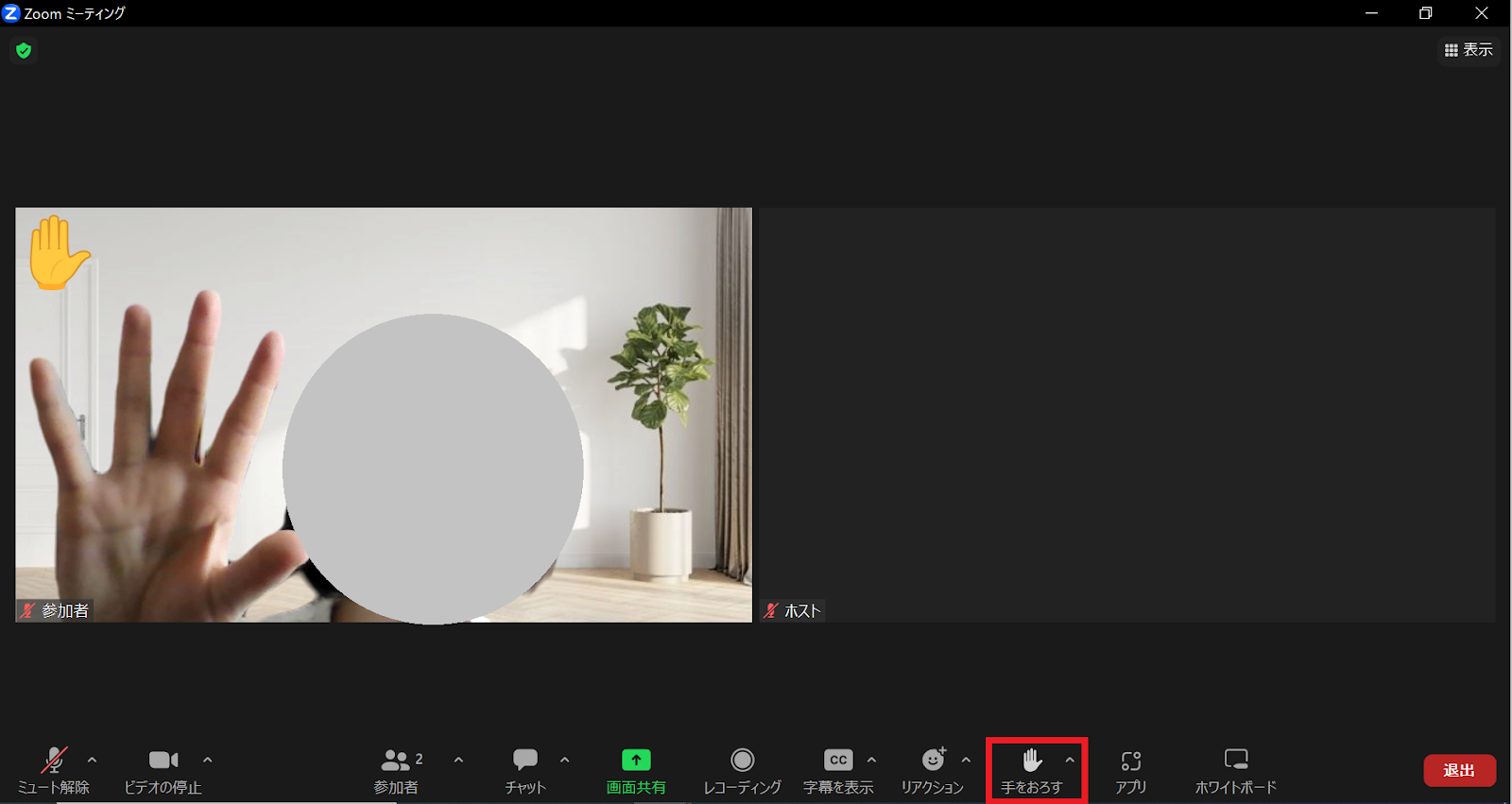
Task: Restore down the Zoom window
Action: pyautogui.click(x=1425, y=13)
